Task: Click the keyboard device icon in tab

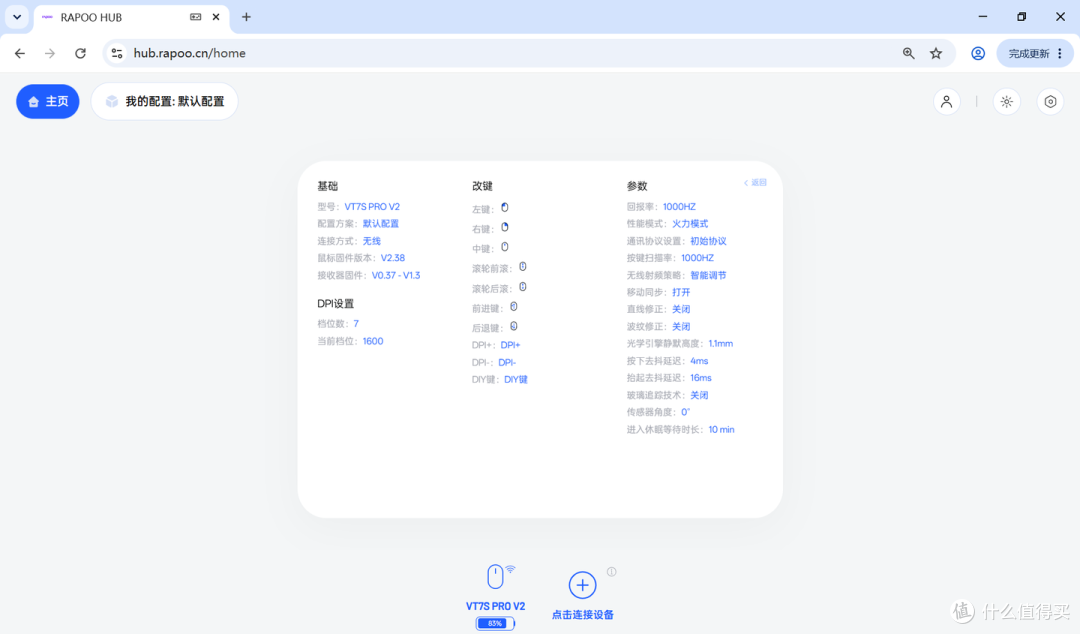Action: [x=196, y=17]
